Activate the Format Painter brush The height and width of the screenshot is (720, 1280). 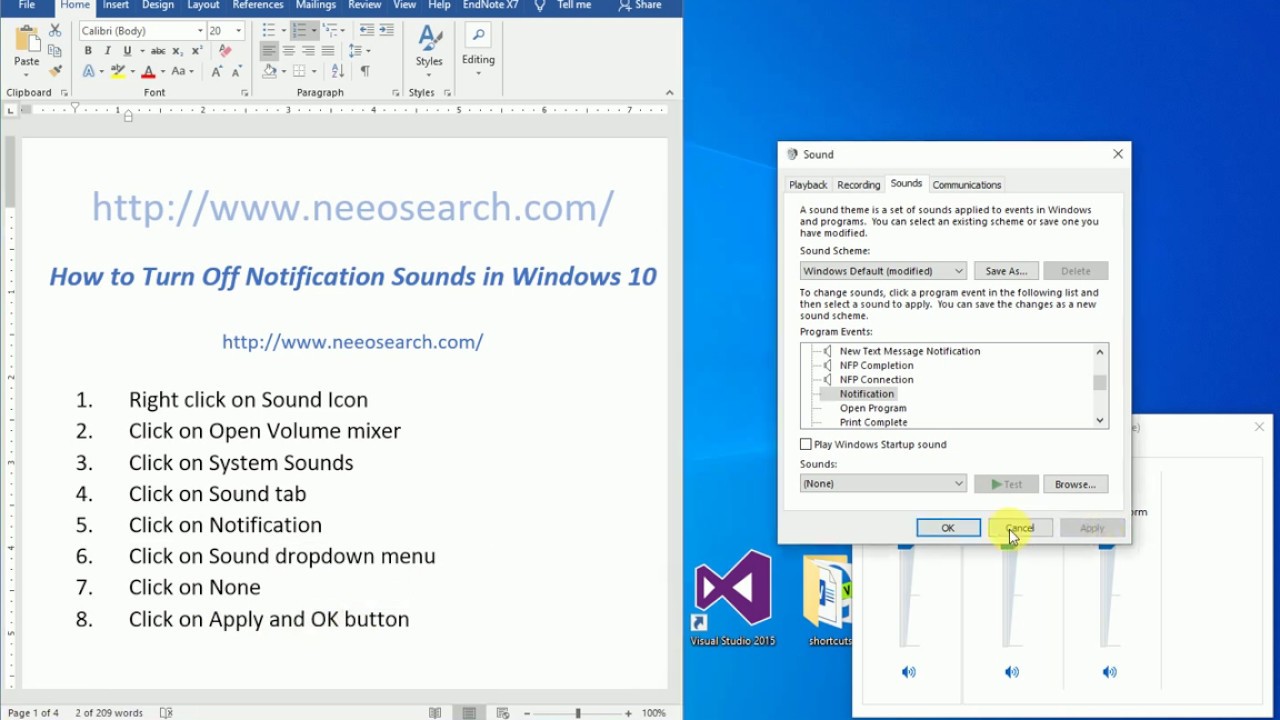pyautogui.click(x=55, y=71)
